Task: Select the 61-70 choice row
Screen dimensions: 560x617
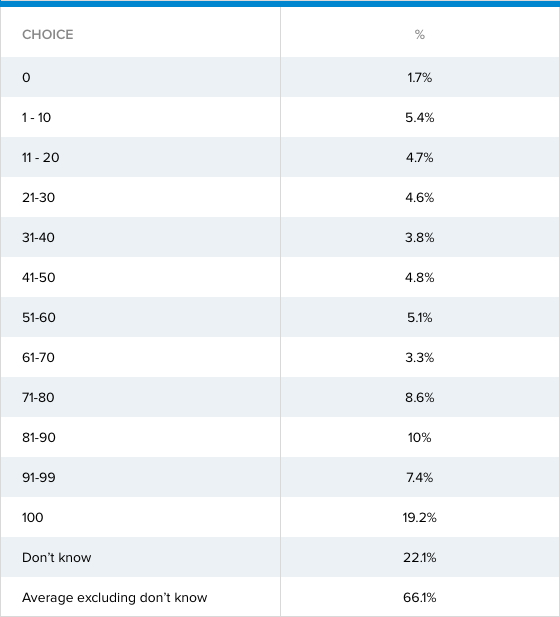Action: coord(280,357)
